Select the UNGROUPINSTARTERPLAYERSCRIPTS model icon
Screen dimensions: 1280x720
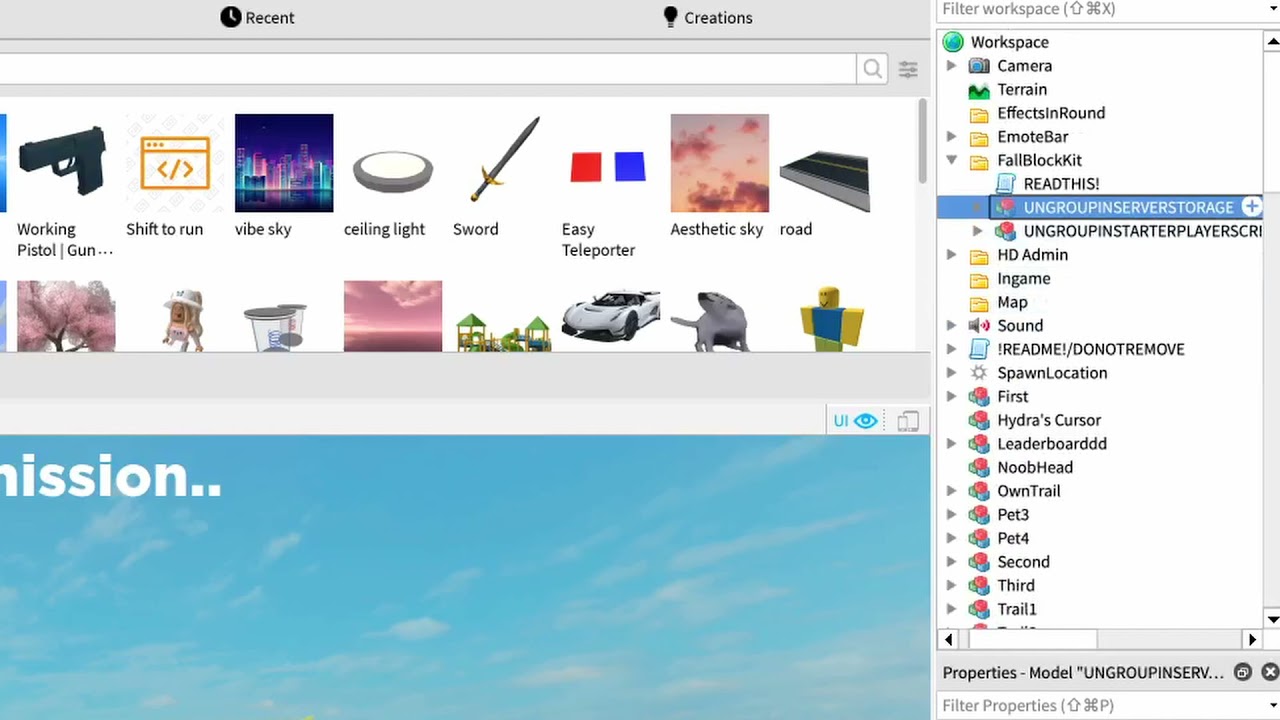(x=1006, y=231)
